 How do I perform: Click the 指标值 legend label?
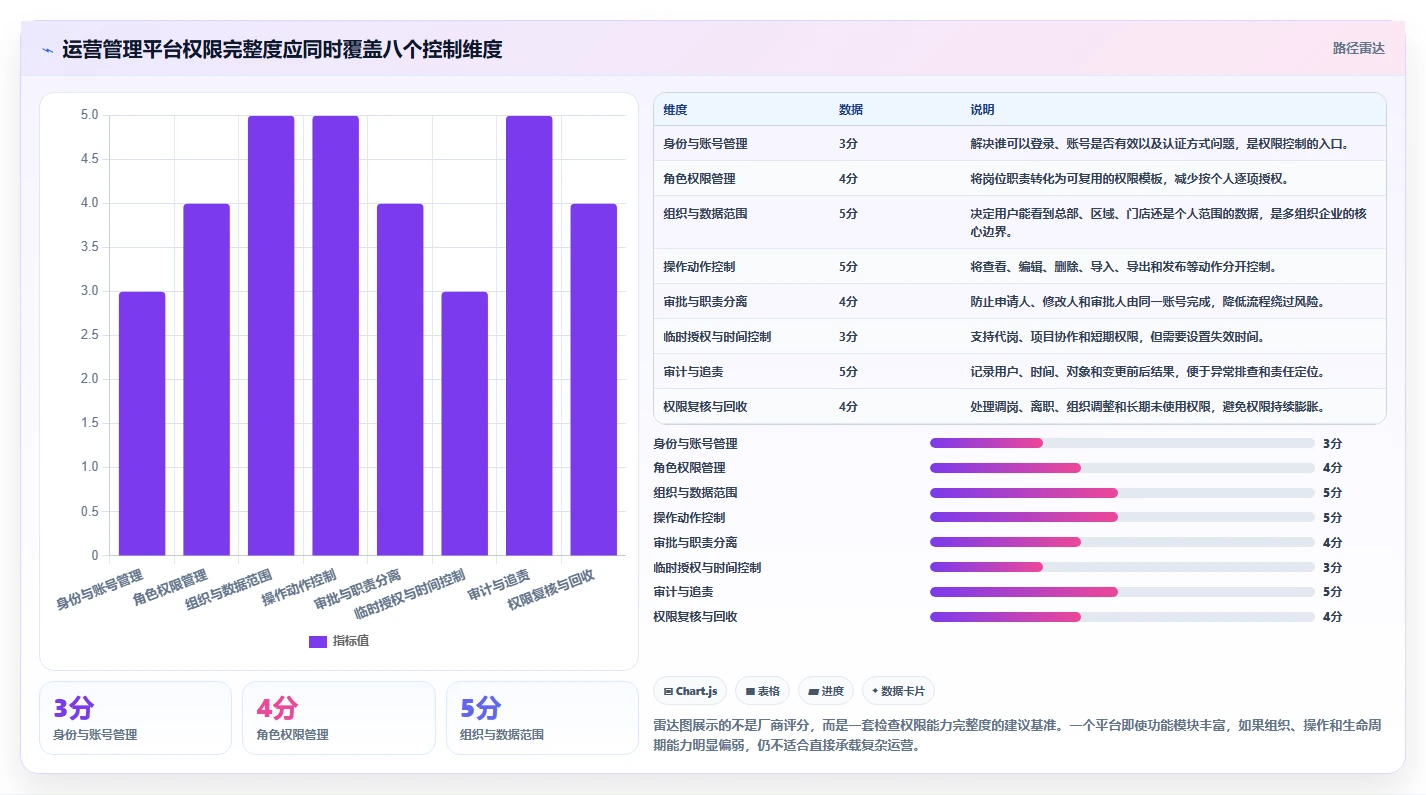(x=351, y=641)
